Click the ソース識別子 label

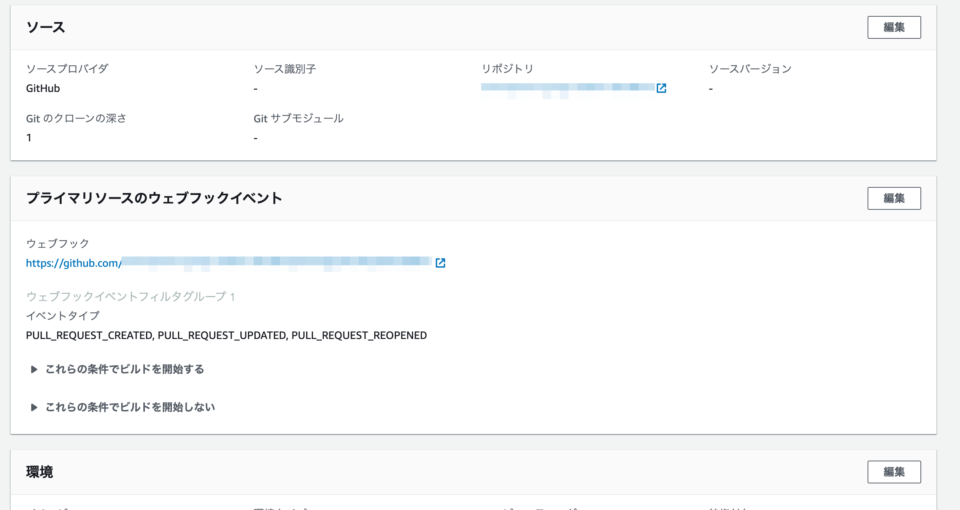tap(285, 69)
